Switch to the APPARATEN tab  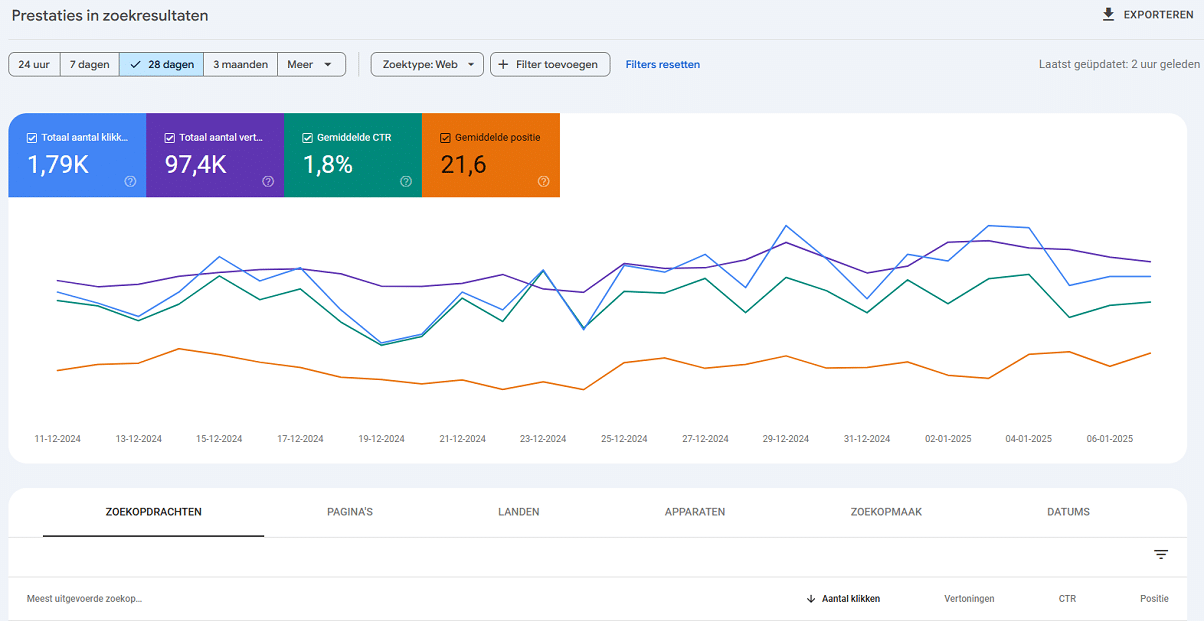click(x=695, y=512)
